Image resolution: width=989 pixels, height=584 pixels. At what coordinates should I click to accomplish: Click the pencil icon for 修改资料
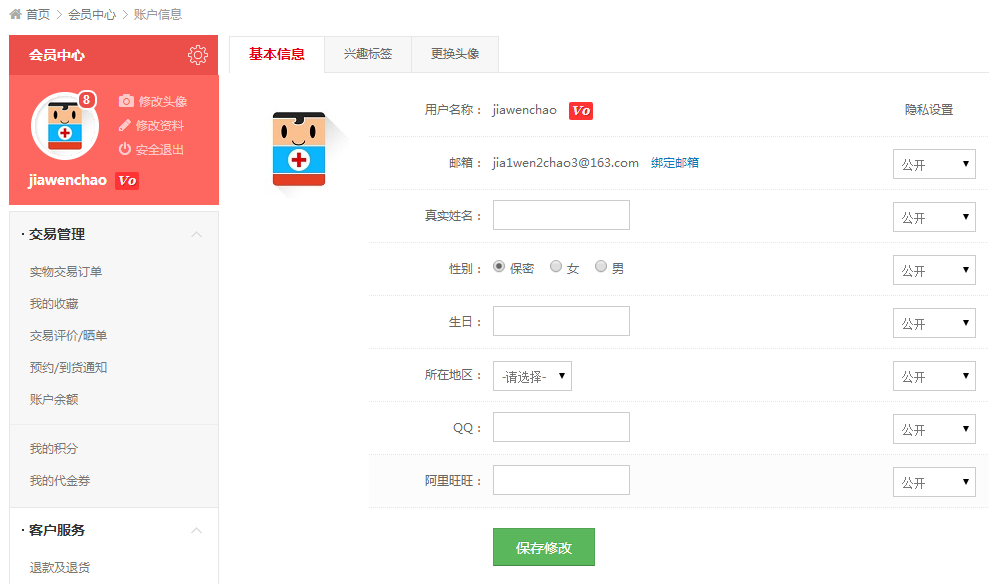(x=125, y=125)
